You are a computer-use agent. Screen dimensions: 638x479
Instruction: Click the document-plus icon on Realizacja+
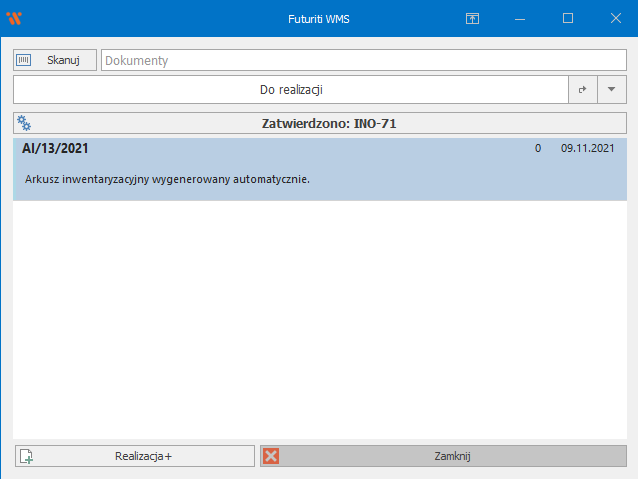[x=27, y=457]
